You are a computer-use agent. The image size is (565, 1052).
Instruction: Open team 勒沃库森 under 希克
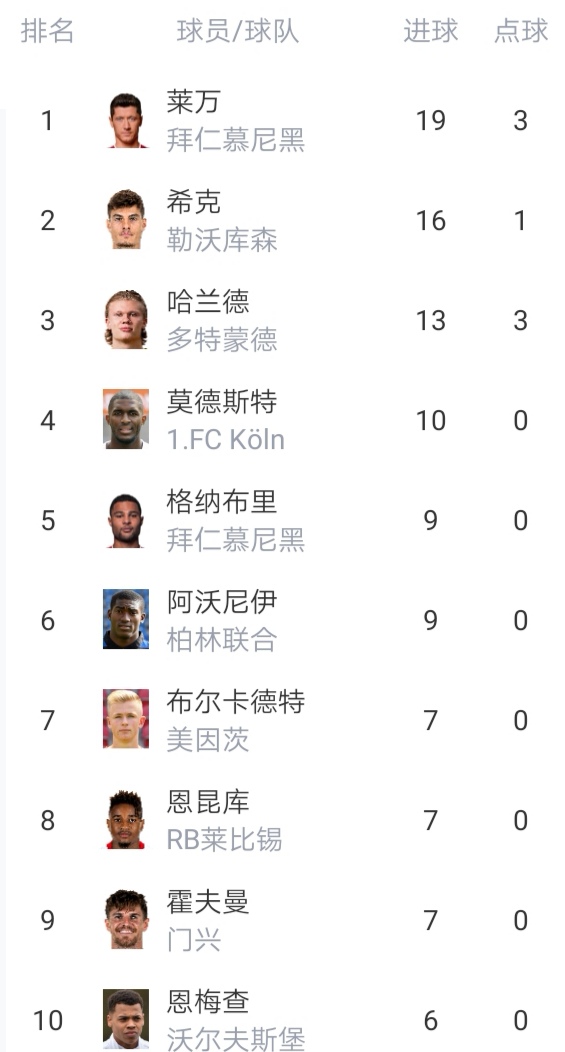point(222,240)
